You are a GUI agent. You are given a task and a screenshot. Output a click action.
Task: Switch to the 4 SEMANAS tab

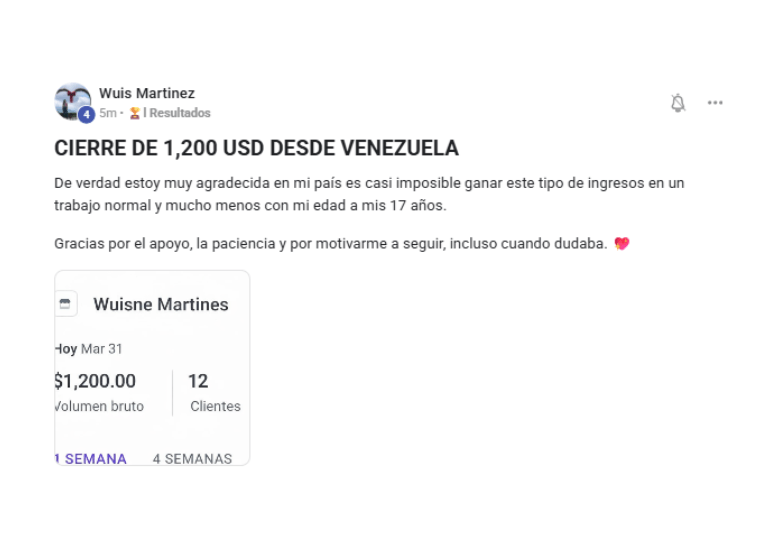coord(192,459)
